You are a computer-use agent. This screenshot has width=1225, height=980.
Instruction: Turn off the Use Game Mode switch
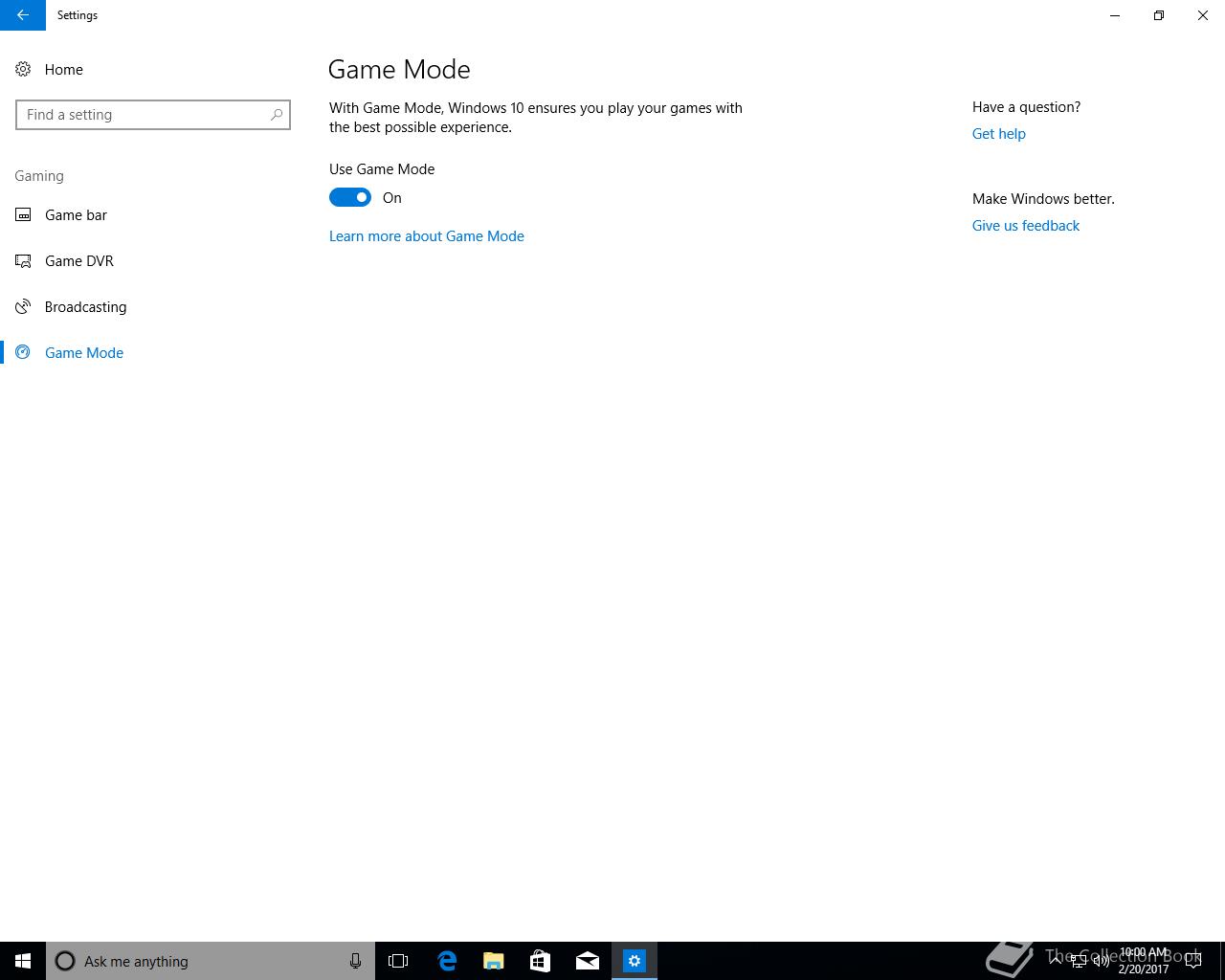[350, 197]
